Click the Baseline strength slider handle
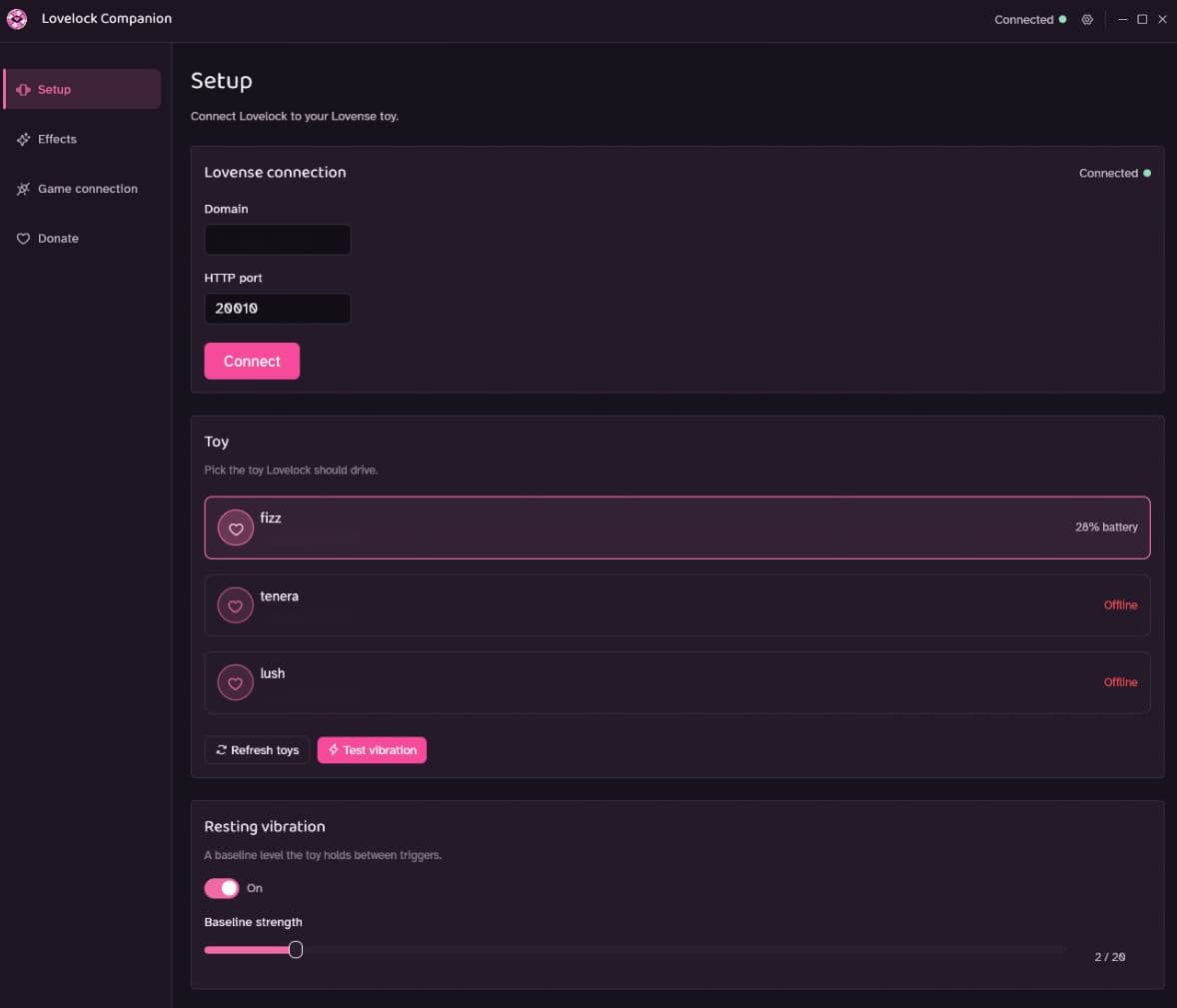Screen dimensions: 1177x1008 [296, 949]
